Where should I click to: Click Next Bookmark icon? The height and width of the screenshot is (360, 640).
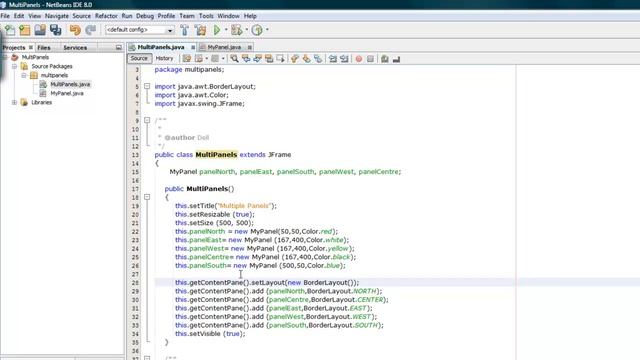306,59
